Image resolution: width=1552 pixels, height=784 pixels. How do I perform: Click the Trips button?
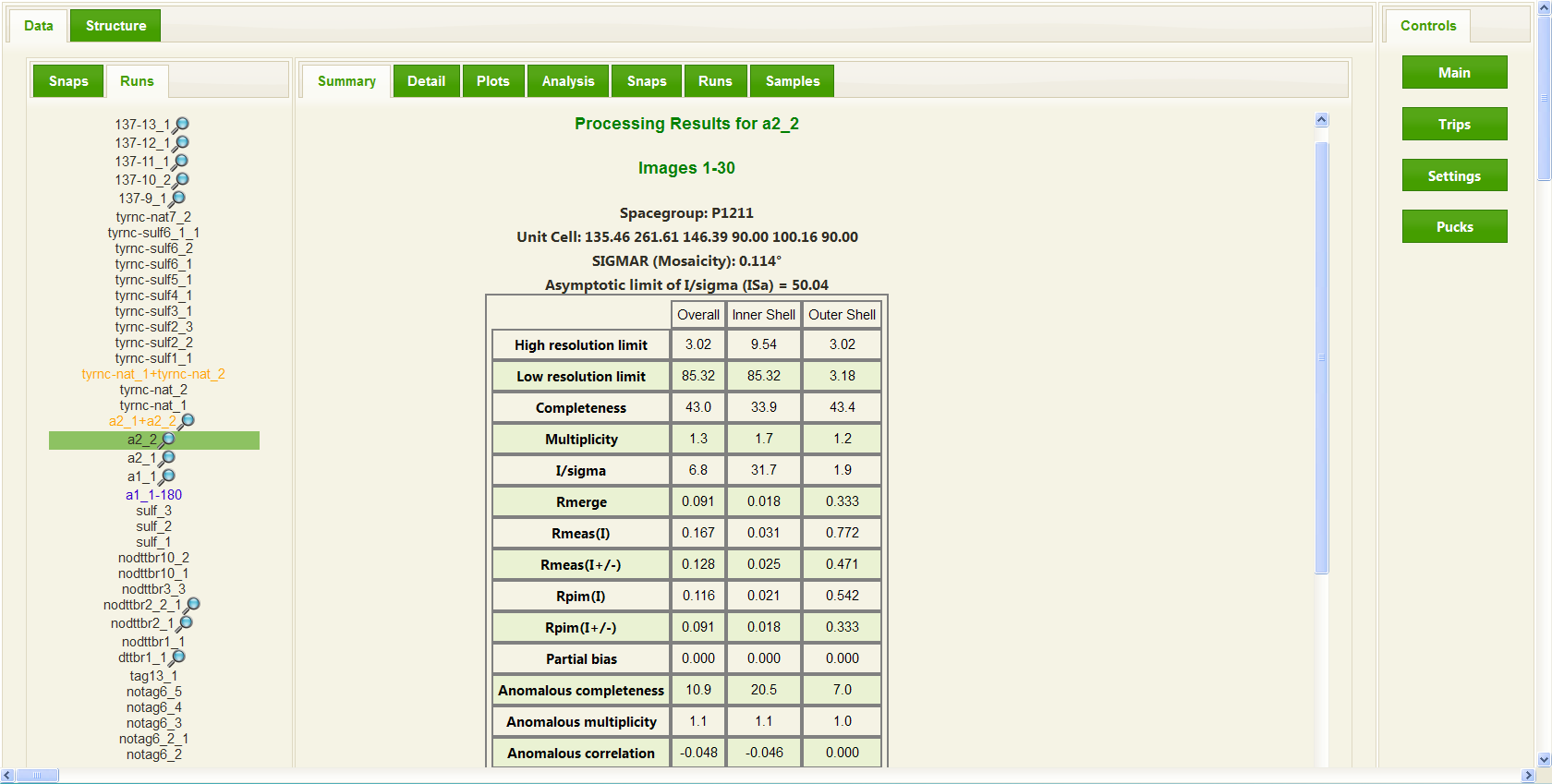point(1454,125)
